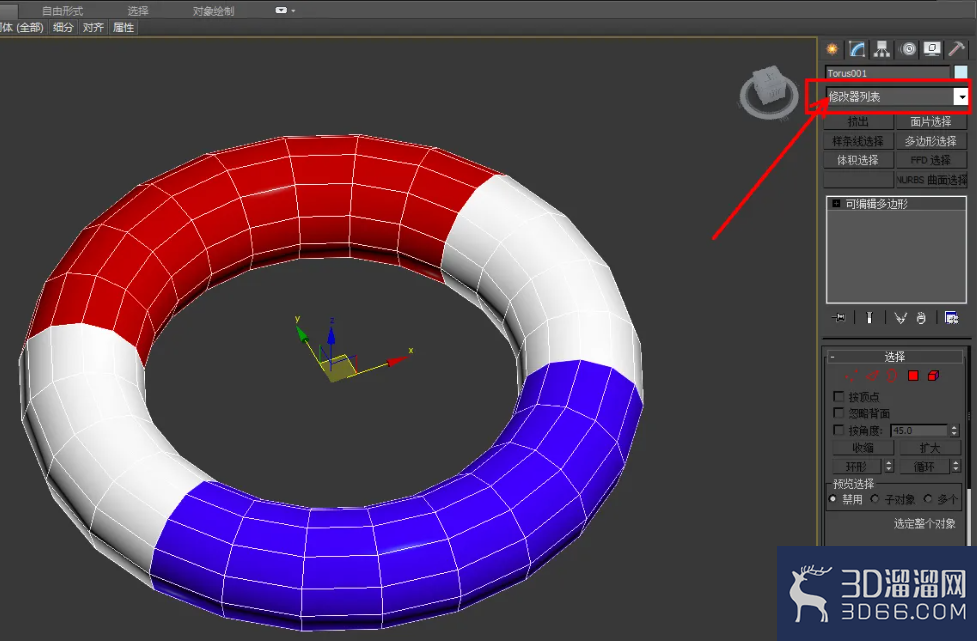Click the FFD 选择 modifier button
Screen dimensions: 977x641
(x=931, y=160)
